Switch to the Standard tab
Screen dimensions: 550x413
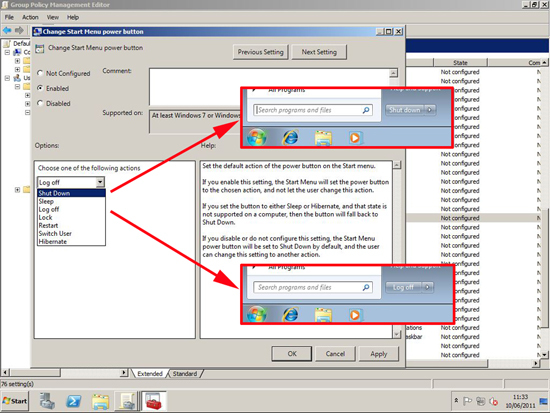(x=185, y=374)
